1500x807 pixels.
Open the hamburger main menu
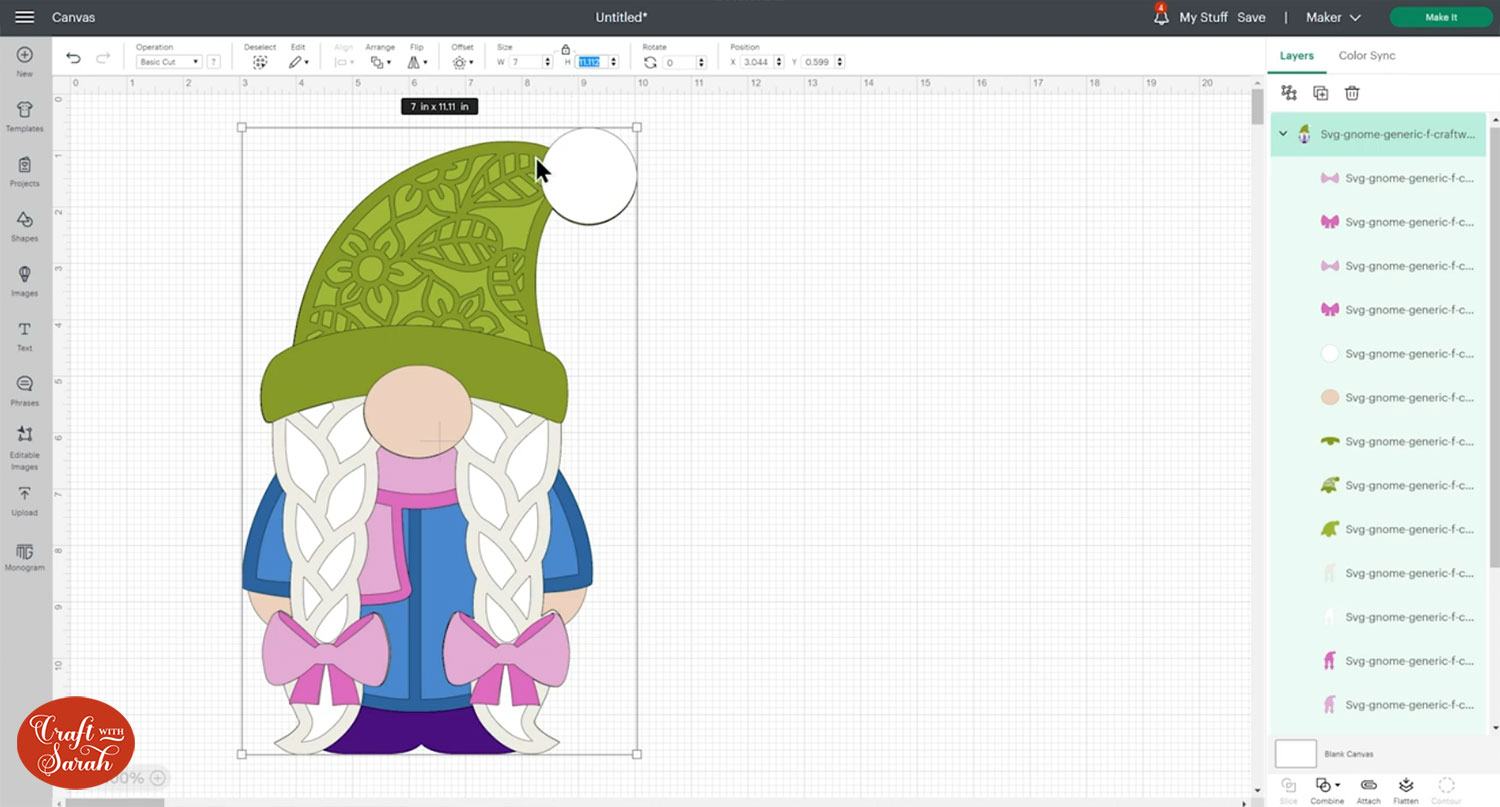pos(25,17)
